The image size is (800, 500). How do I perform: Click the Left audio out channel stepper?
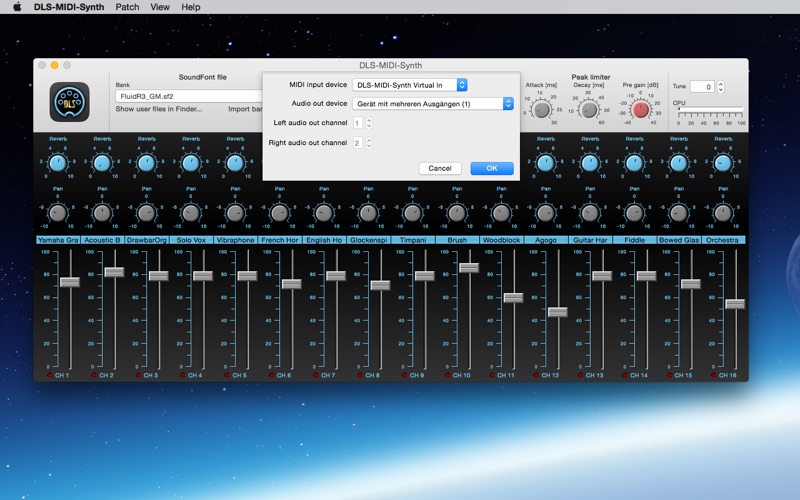pyautogui.click(x=369, y=123)
